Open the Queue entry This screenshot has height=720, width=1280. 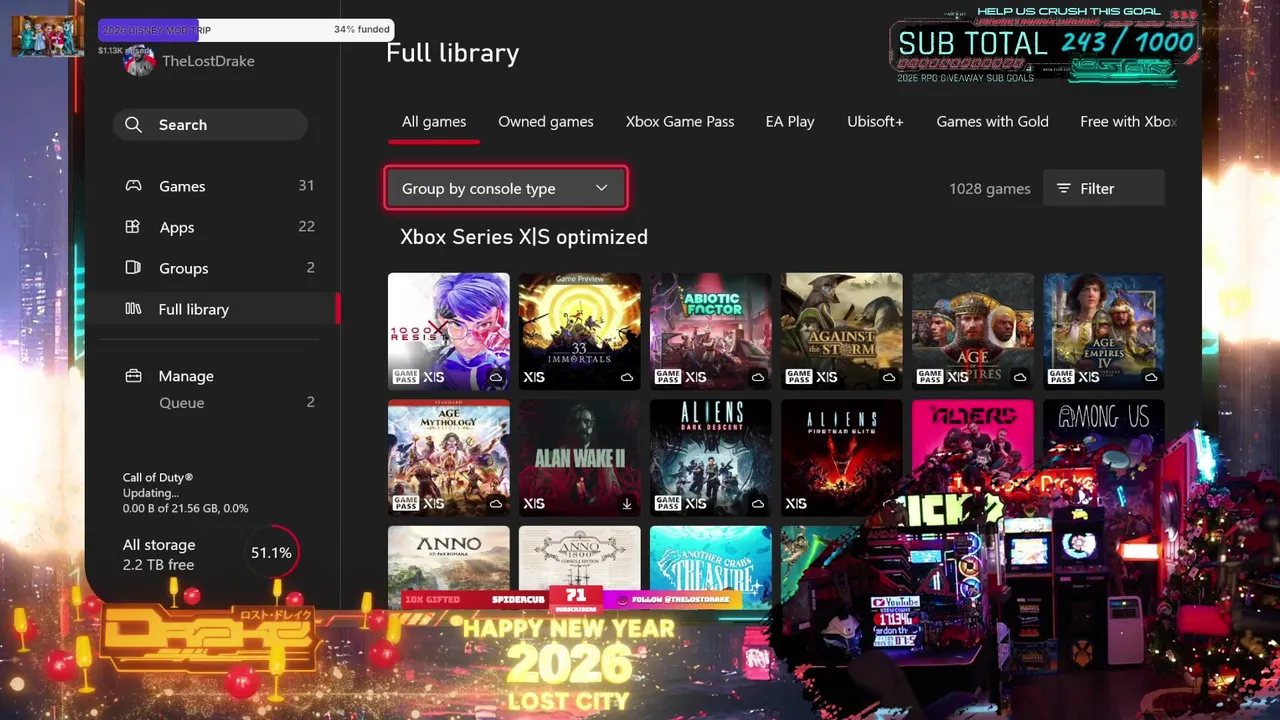pyautogui.click(x=219, y=402)
